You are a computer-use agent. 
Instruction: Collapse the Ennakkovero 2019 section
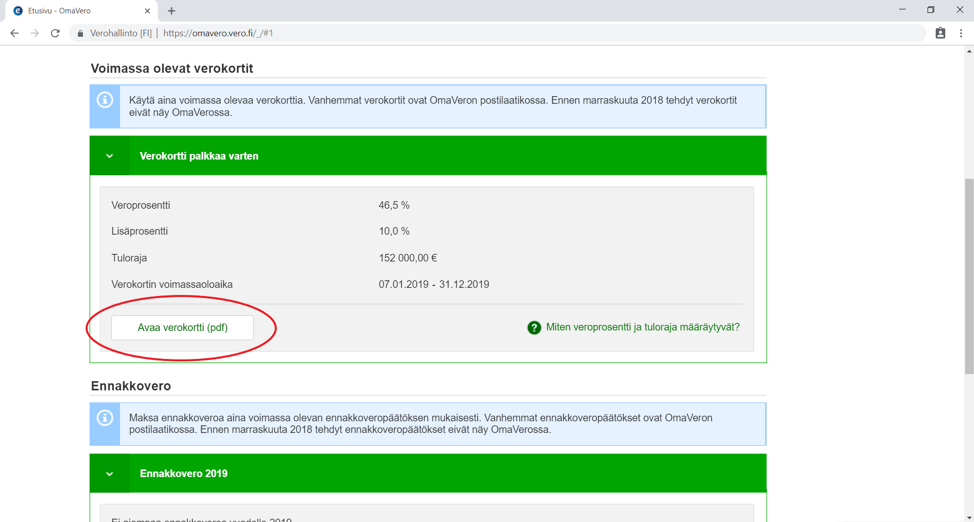(110, 474)
